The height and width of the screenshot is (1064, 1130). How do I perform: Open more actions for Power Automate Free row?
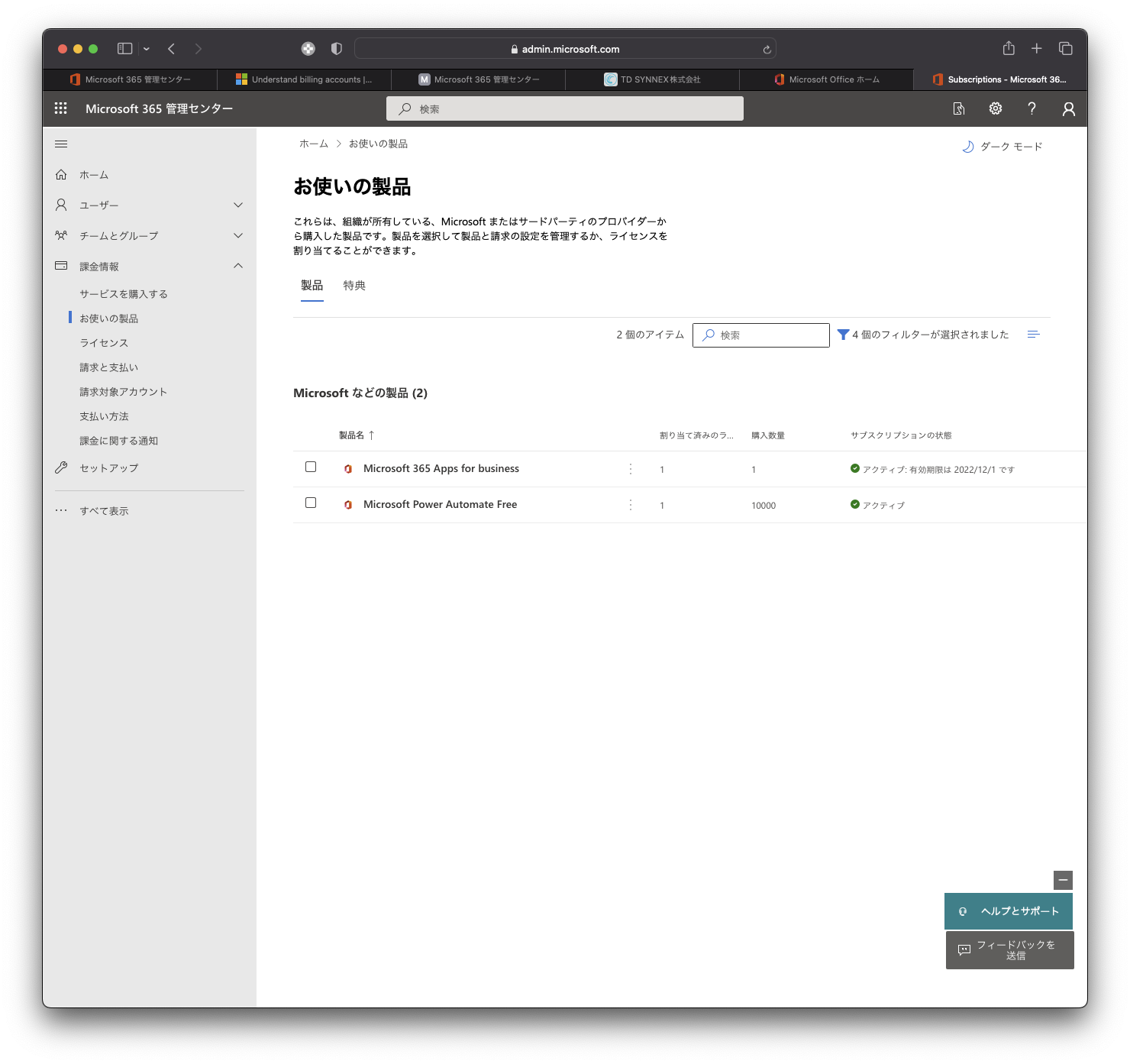(631, 505)
